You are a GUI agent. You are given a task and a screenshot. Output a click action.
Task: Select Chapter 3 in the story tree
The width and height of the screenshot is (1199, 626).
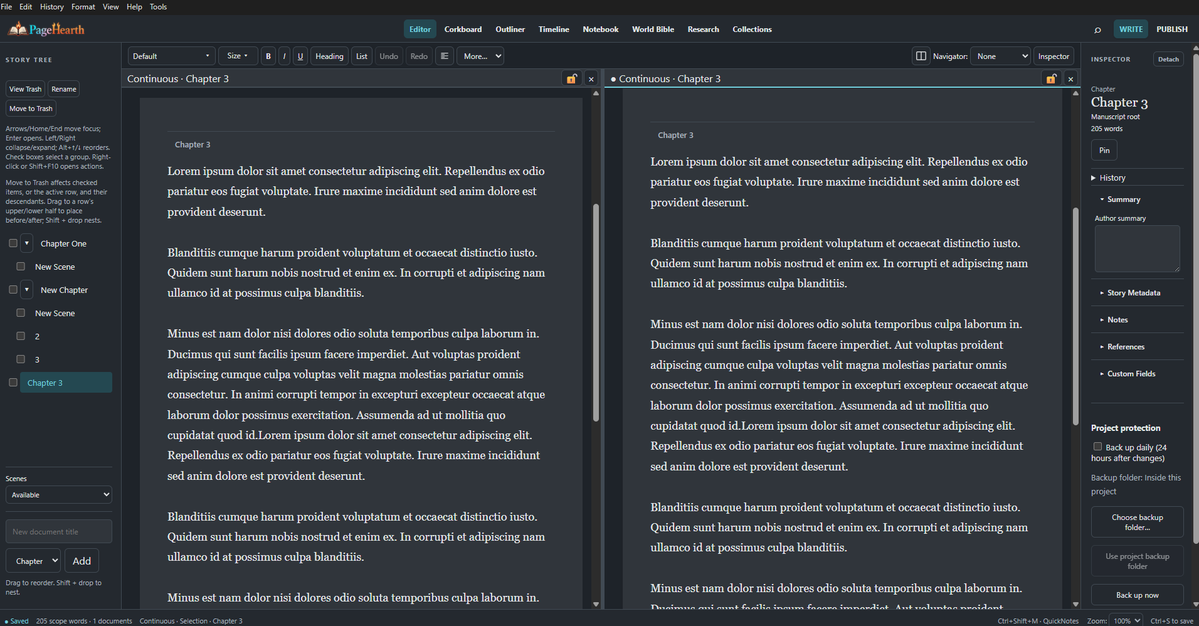(66, 382)
